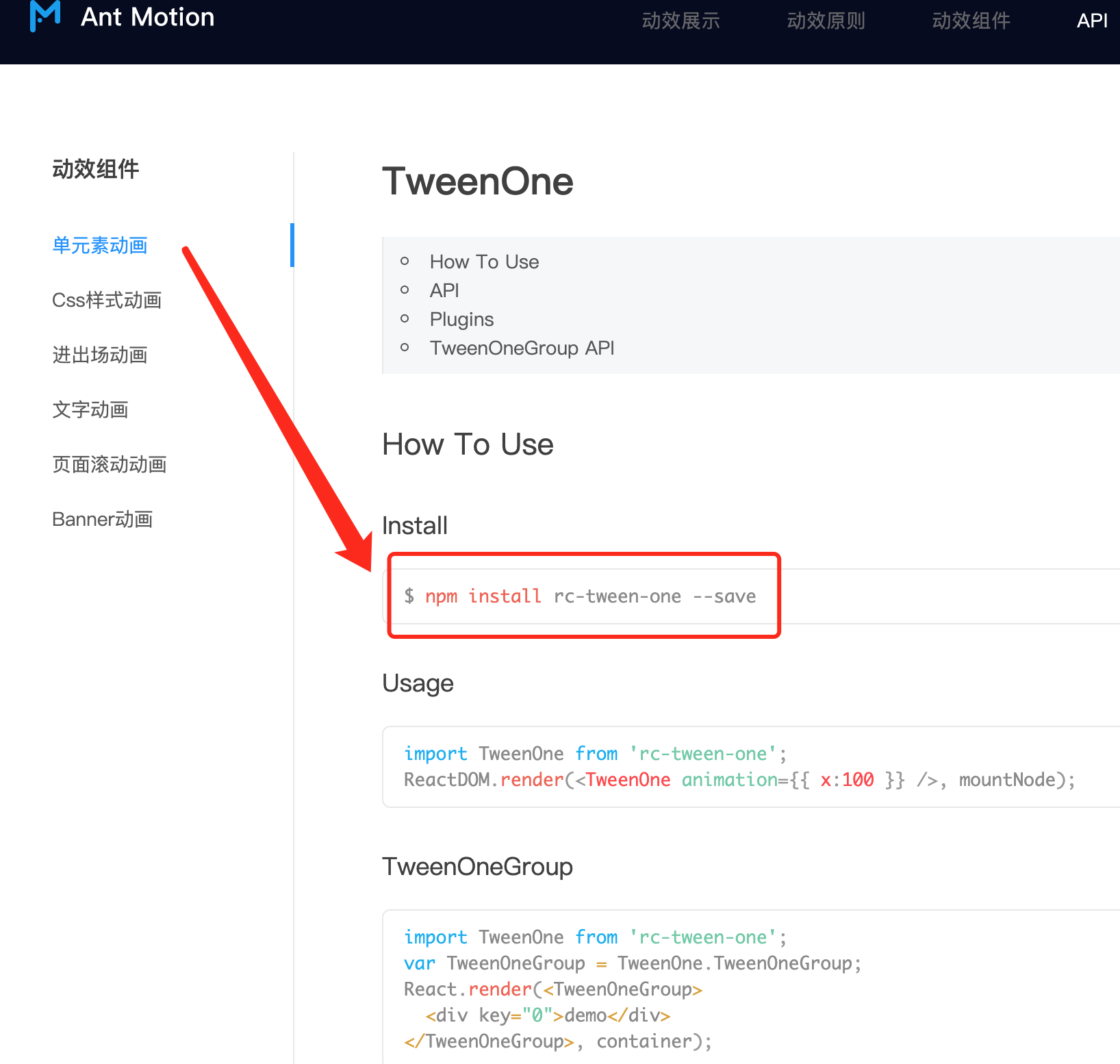Screen dimensions: 1120x1064
Task: Open the API page from top navigation
Action: [x=1091, y=21]
